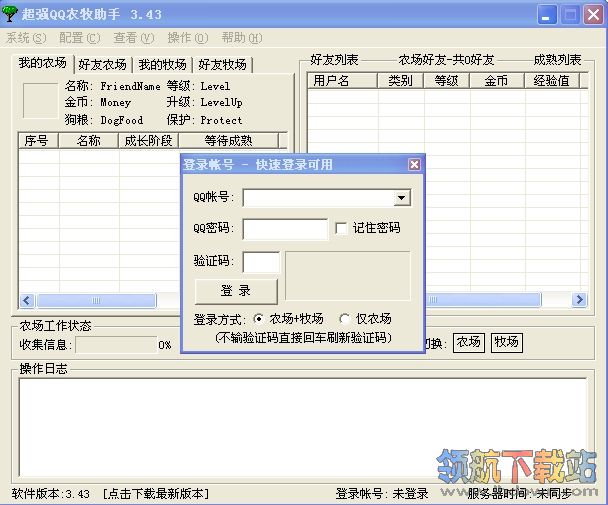Close the login account dialog
The height and width of the screenshot is (505, 608).
point(414,164)
